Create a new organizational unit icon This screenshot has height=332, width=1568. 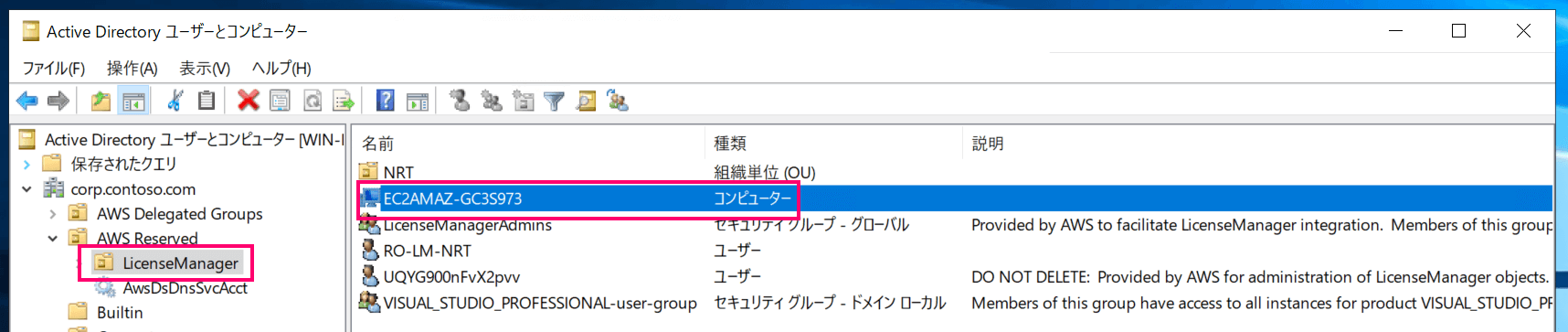click(524, 101)
